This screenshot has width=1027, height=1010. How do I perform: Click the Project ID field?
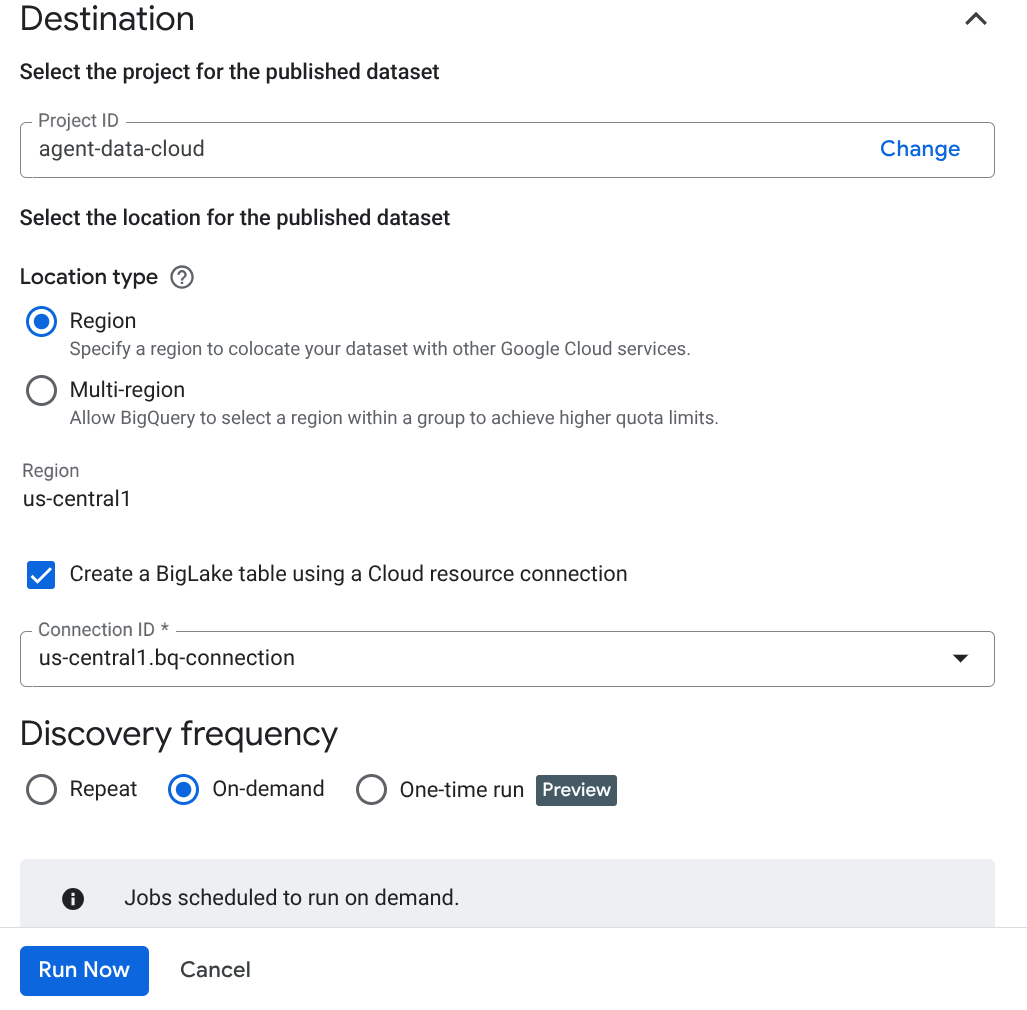coord(507,149)
